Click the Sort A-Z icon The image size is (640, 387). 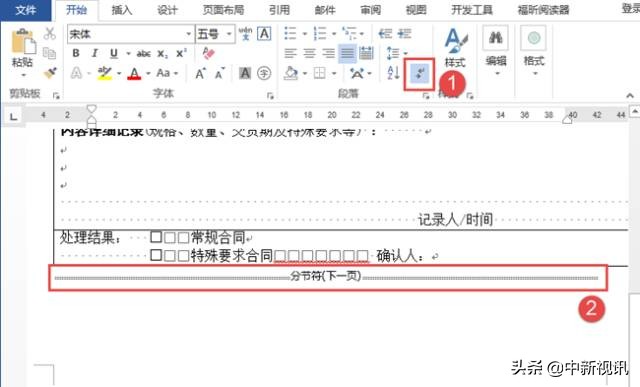[x=393, y=73]
